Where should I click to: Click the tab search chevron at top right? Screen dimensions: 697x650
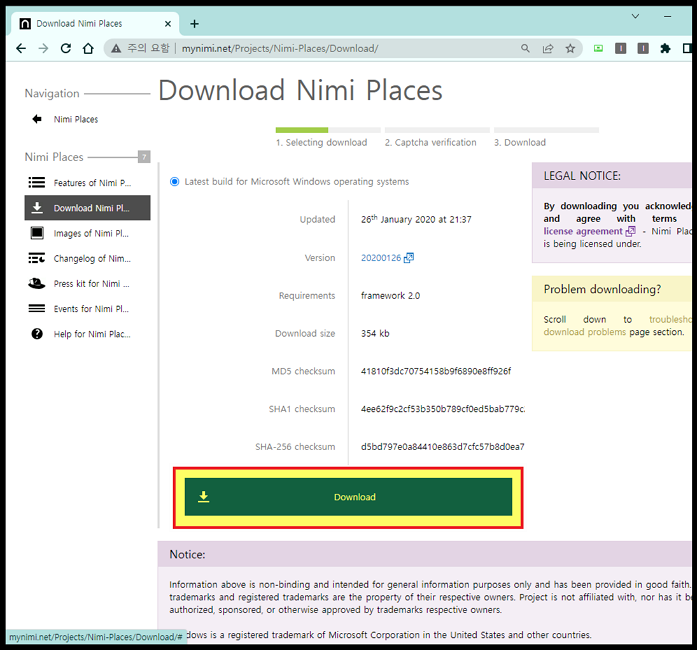635,16
